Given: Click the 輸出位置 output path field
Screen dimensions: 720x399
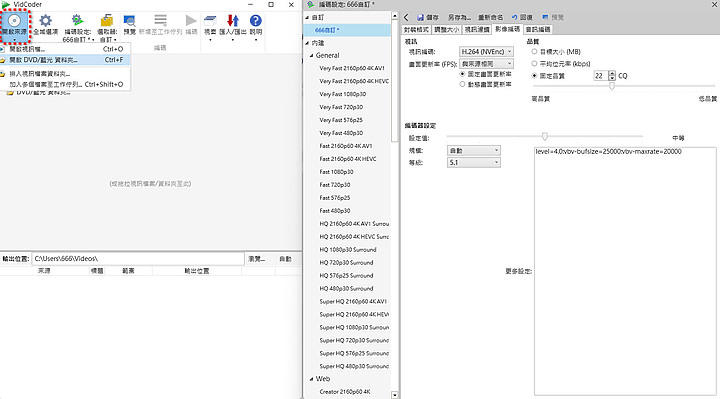Looking at the screenshot, I should pyautogui.click(x=138, y=259).
